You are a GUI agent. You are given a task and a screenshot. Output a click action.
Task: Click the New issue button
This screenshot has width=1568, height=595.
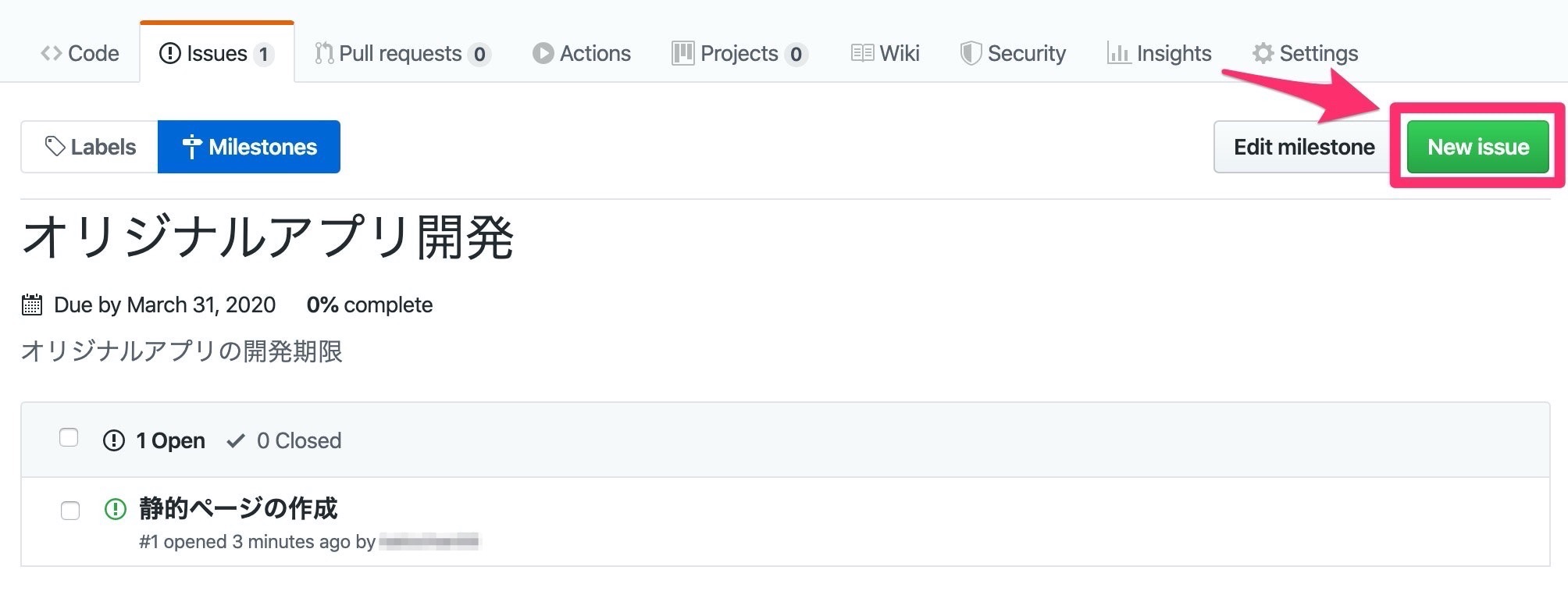(x=1478, y=146)
